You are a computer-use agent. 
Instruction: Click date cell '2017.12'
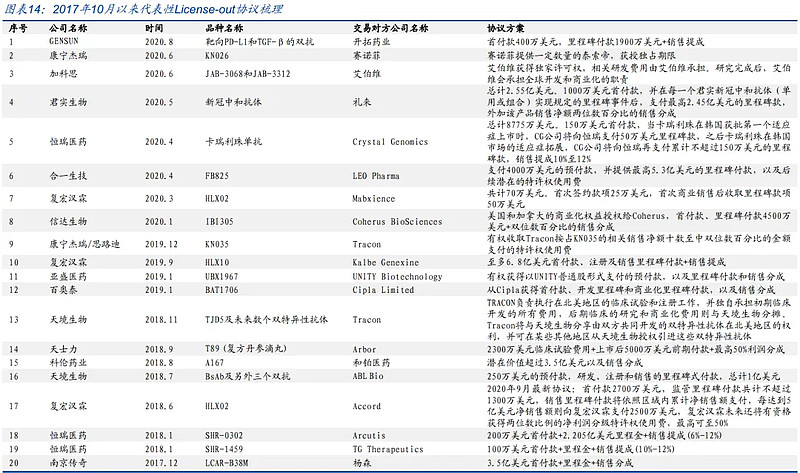161,463
